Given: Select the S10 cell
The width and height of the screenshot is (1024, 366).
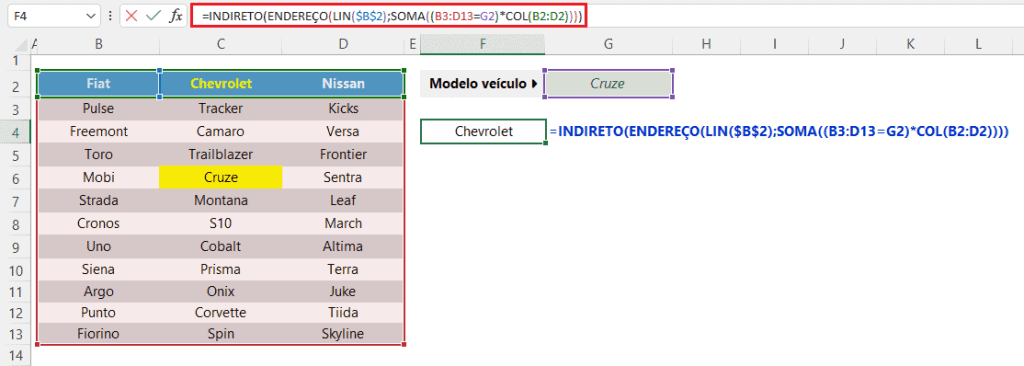Looking at the screenshot, I should click(x=221, y=224).
